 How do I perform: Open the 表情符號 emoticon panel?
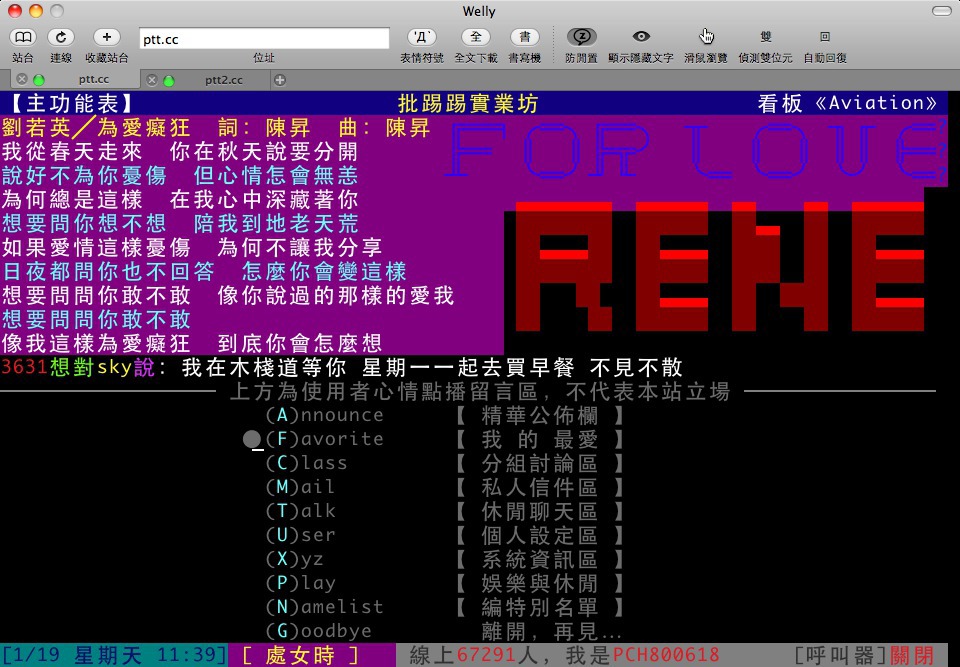(x=422, y=37)
